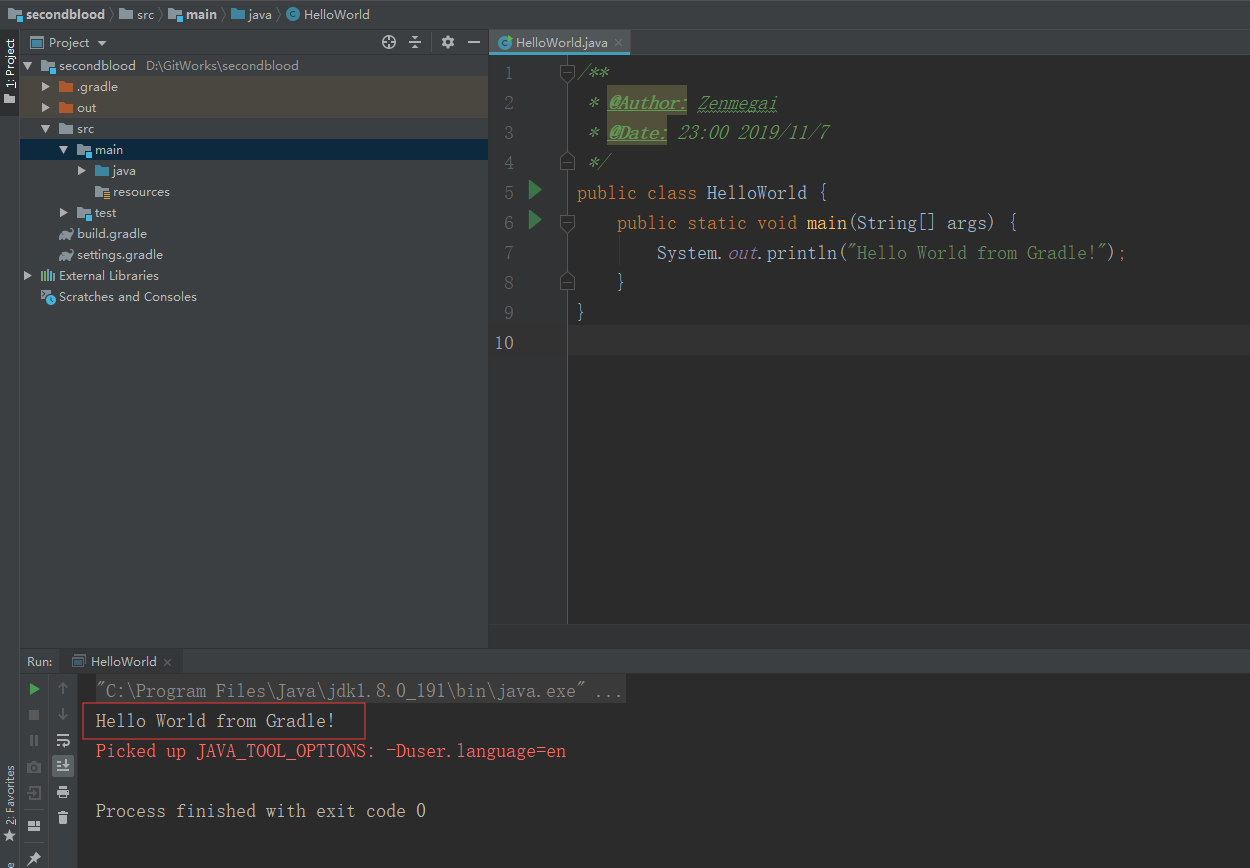
Task: Expand the java folder in tree
Action: [x=82, y=171]
